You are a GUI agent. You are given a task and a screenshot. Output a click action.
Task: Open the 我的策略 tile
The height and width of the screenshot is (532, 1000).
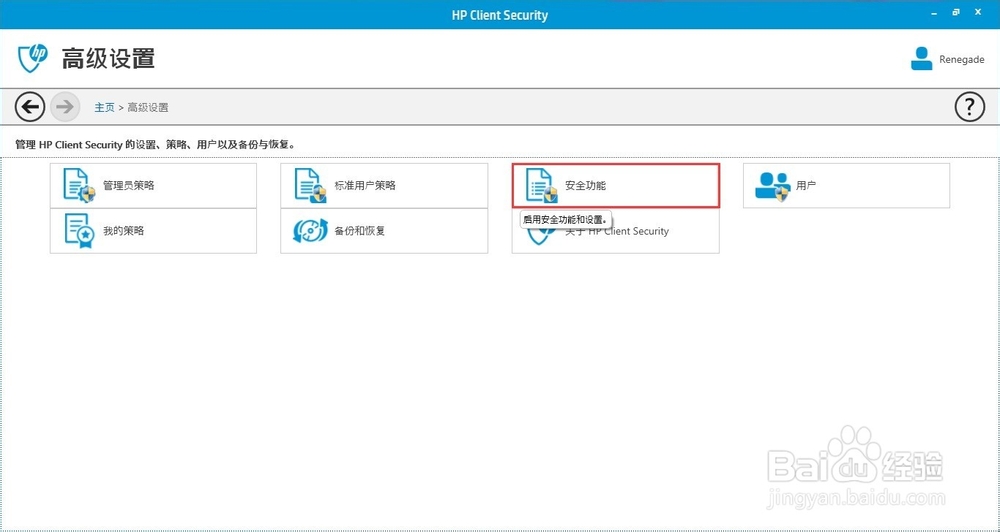click(153, 231)
